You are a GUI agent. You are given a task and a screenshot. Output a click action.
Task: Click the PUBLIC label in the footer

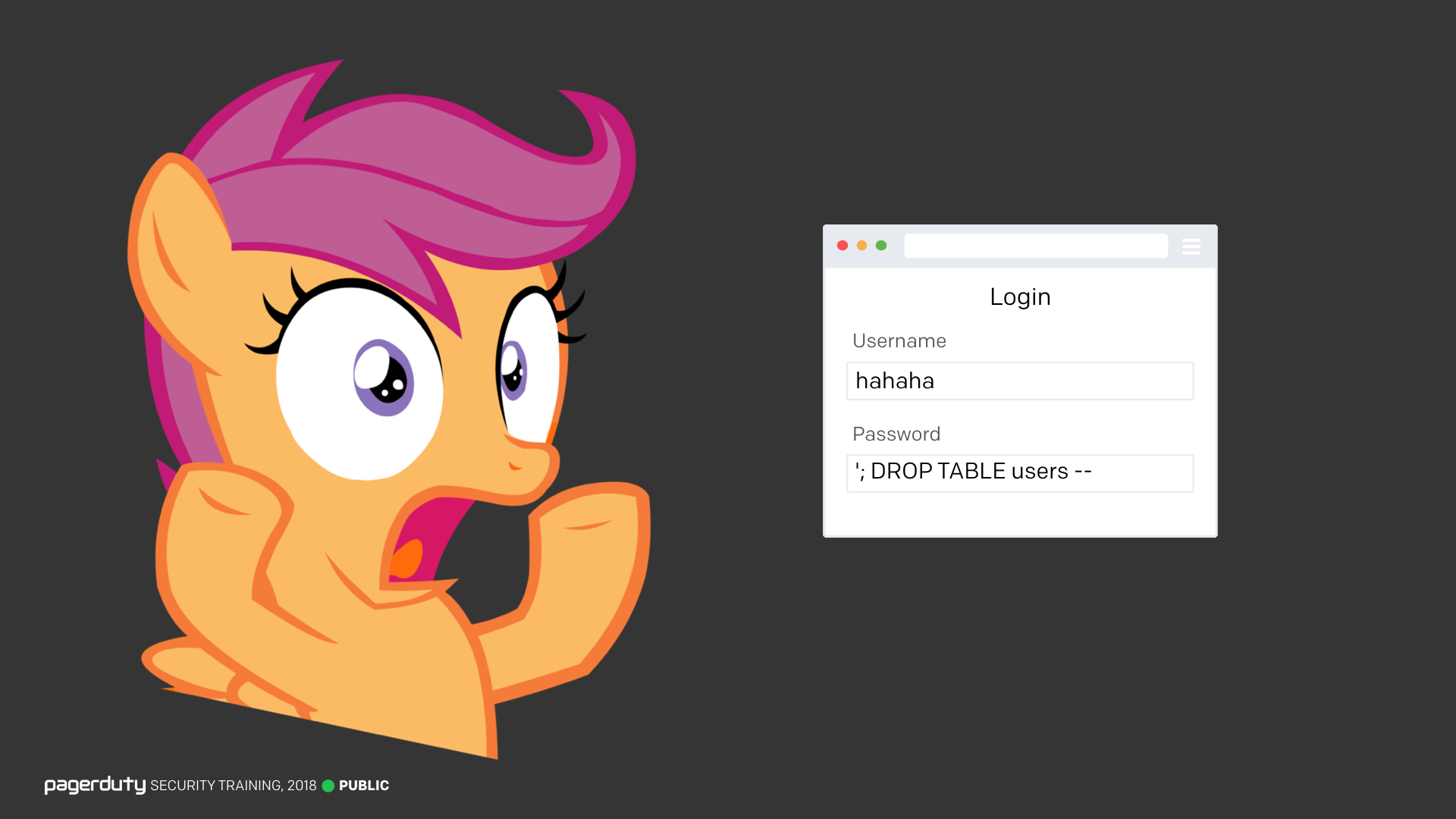click(x=364, y=786)
